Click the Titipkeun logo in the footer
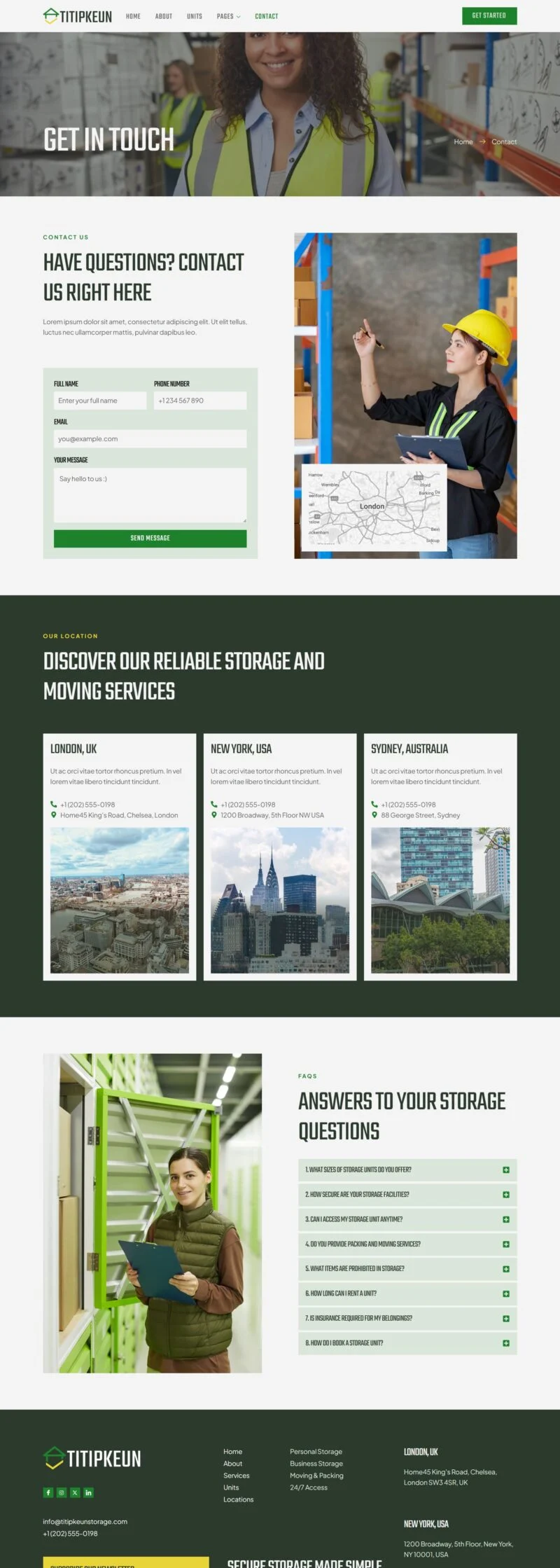 coord(92,1459)
